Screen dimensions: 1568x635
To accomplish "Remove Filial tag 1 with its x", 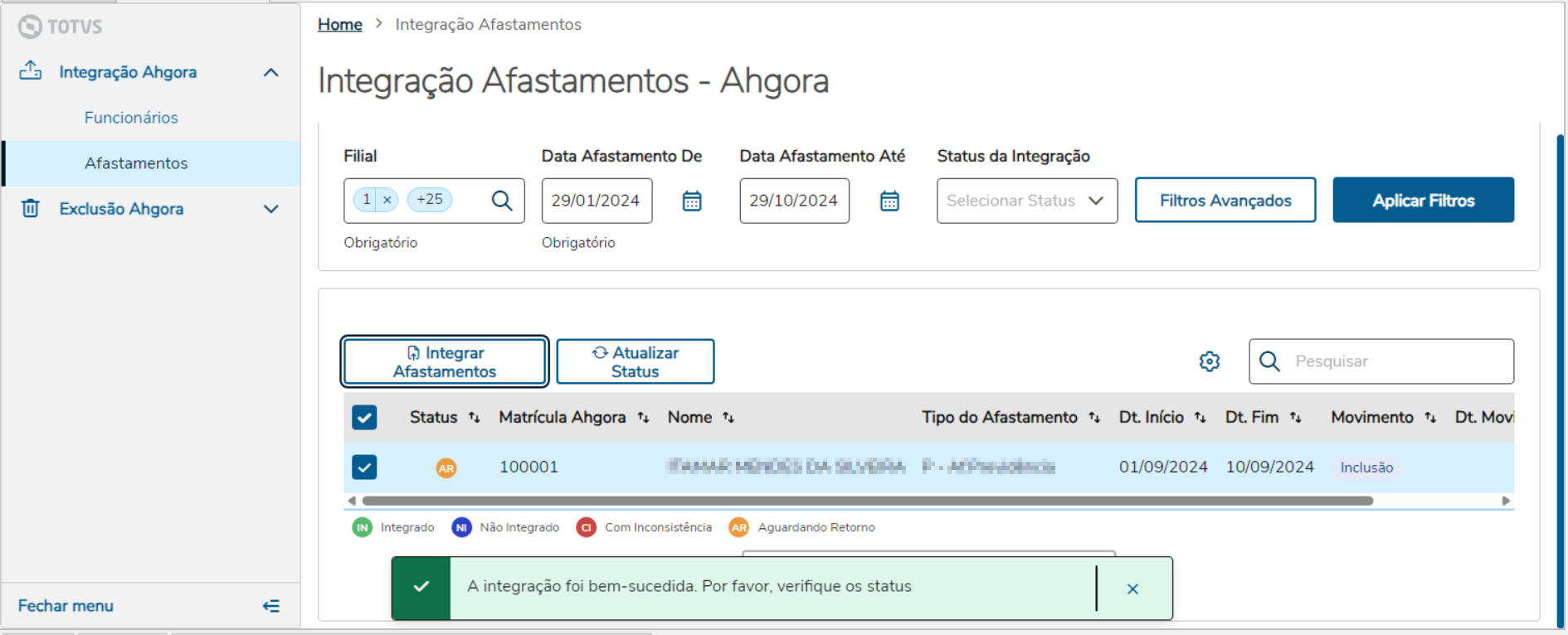I will coord(387,200).
